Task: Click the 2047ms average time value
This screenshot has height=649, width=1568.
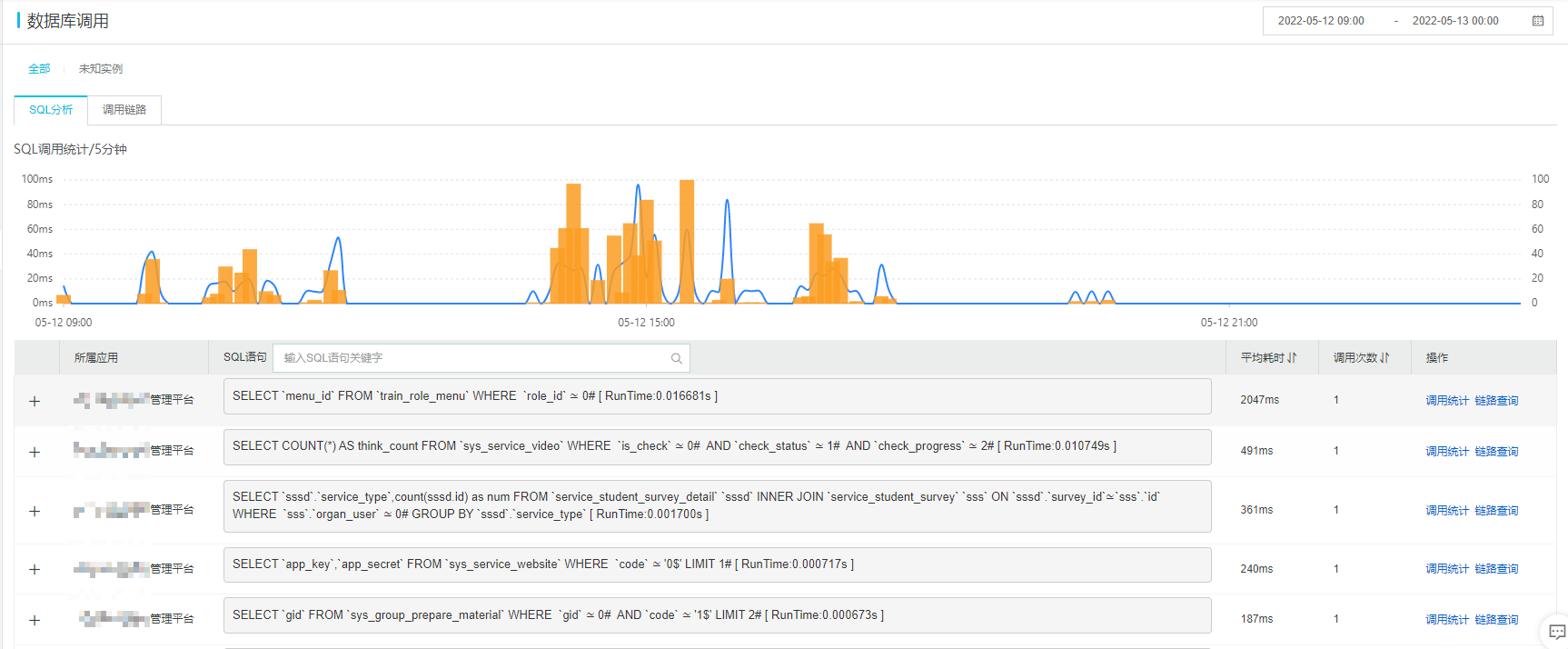Action: point(1259,400)
